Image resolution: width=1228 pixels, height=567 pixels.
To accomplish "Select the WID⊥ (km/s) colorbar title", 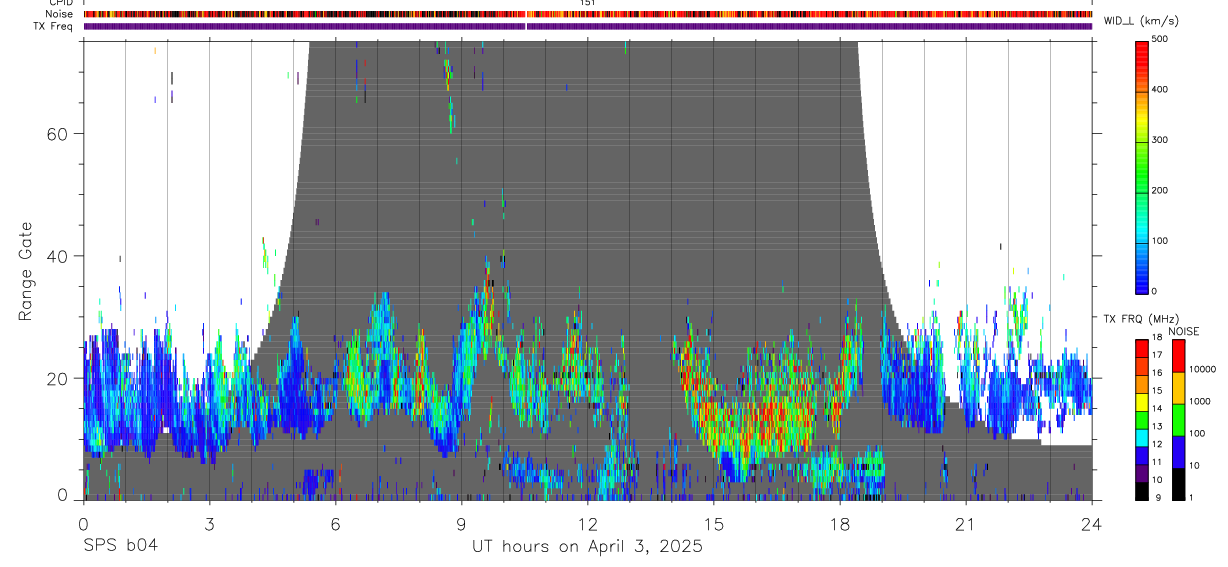I will pyautogui.click(x=1139, y=20).
